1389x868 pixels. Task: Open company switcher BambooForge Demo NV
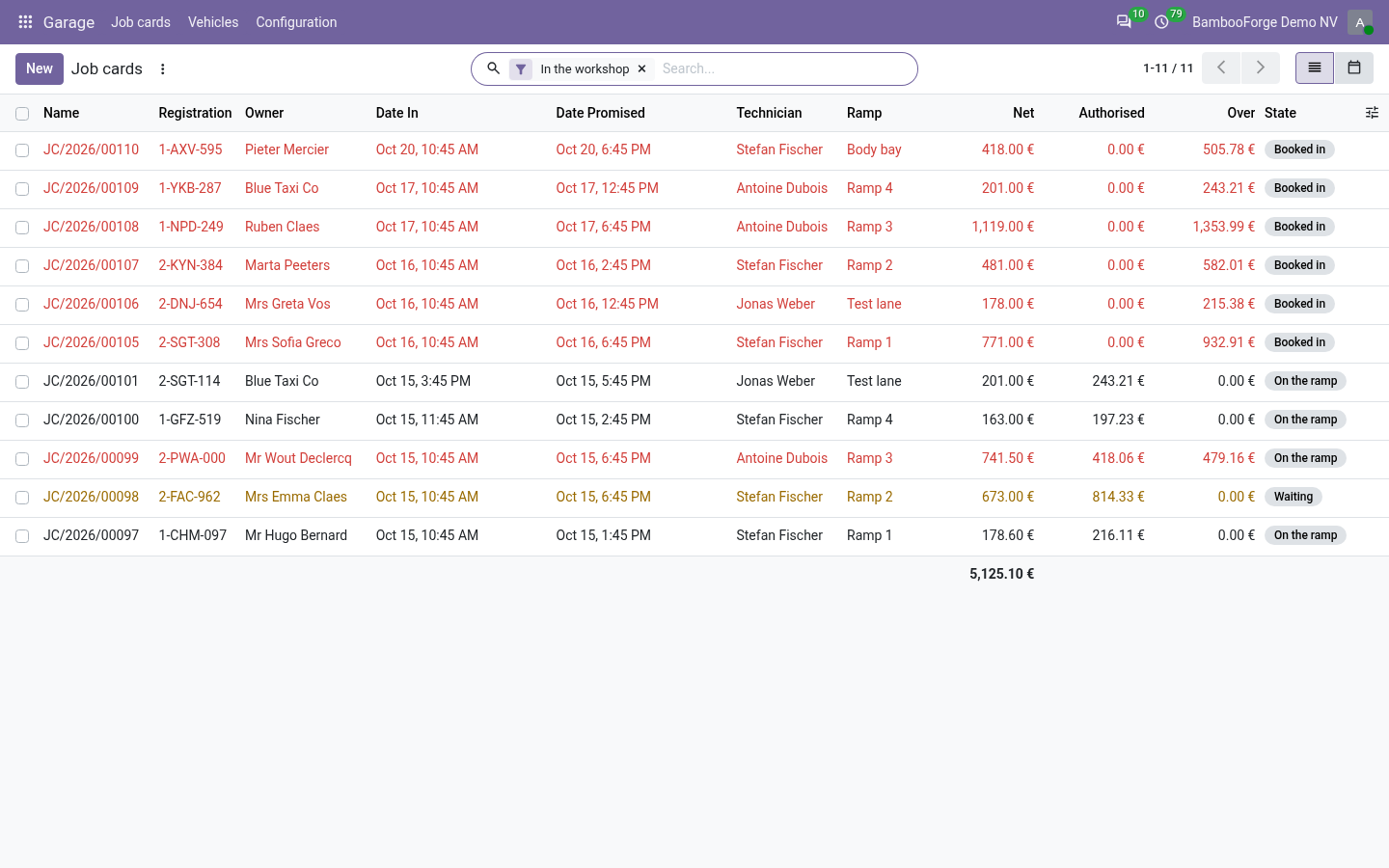[x=1265, y=22]
